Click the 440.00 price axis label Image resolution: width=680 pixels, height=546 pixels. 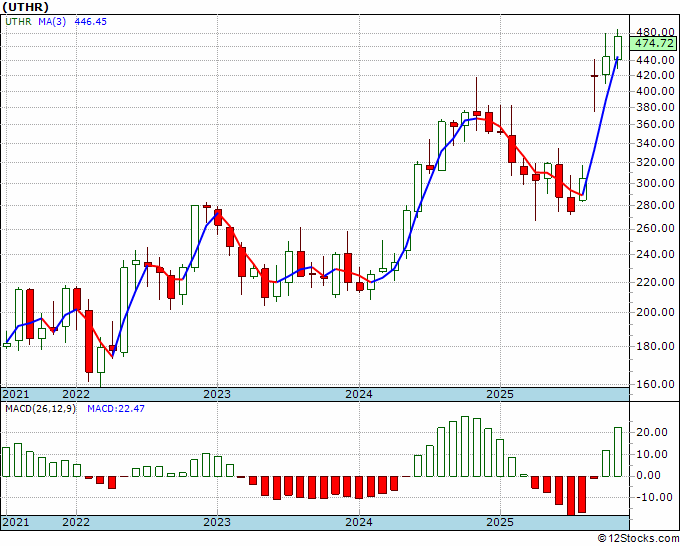pyautogui.click(x=655, y=60)
